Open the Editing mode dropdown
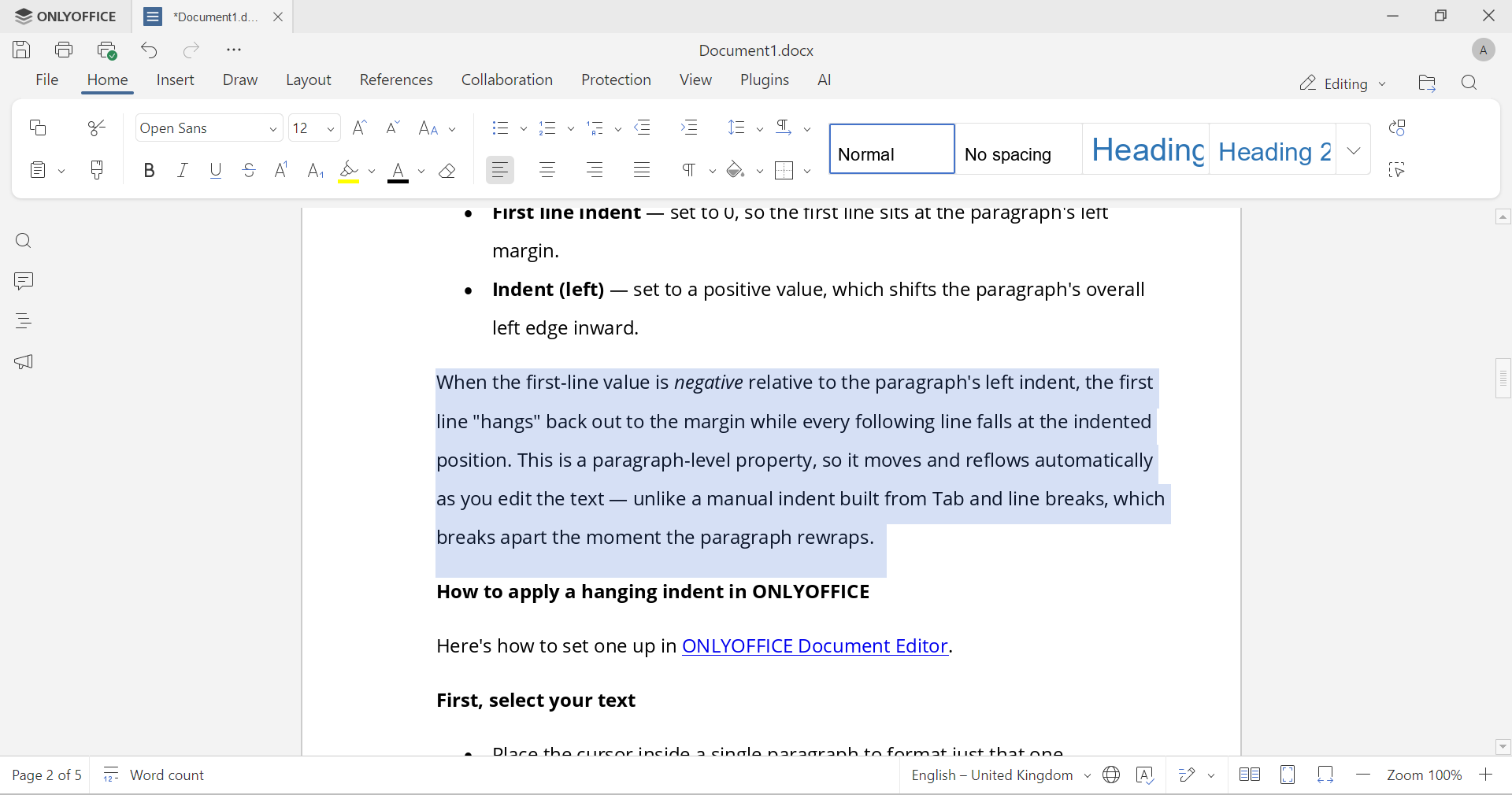Image resolution: width=1512 pixels, height=795 pixels. tap(1343, 83)
